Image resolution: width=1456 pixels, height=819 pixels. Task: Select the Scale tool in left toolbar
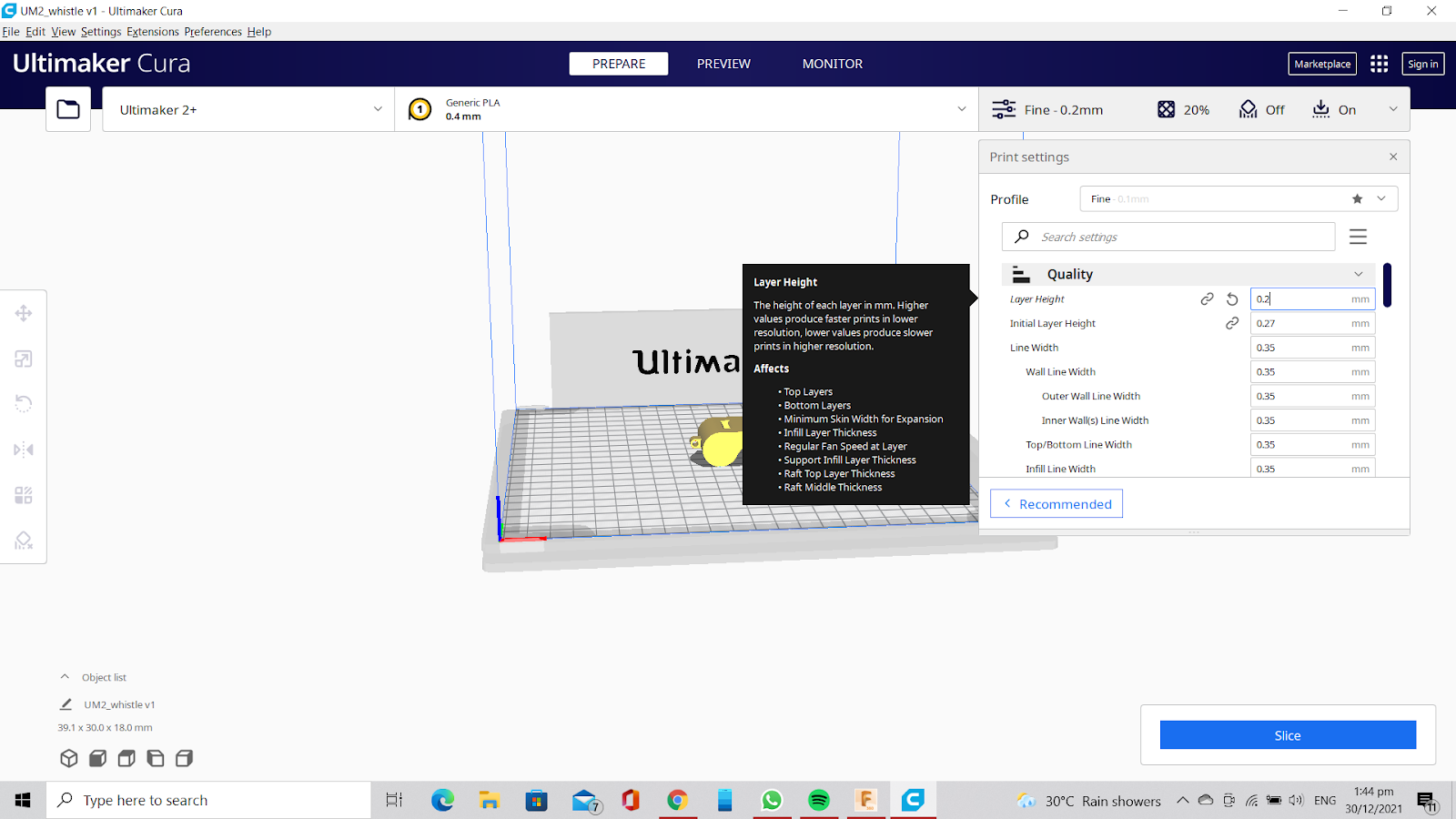click(24, 359)
